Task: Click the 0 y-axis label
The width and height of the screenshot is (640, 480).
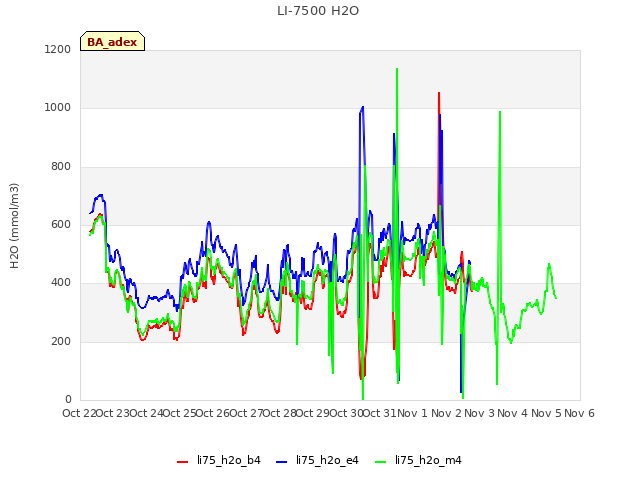Action: [x=68, y=400]
